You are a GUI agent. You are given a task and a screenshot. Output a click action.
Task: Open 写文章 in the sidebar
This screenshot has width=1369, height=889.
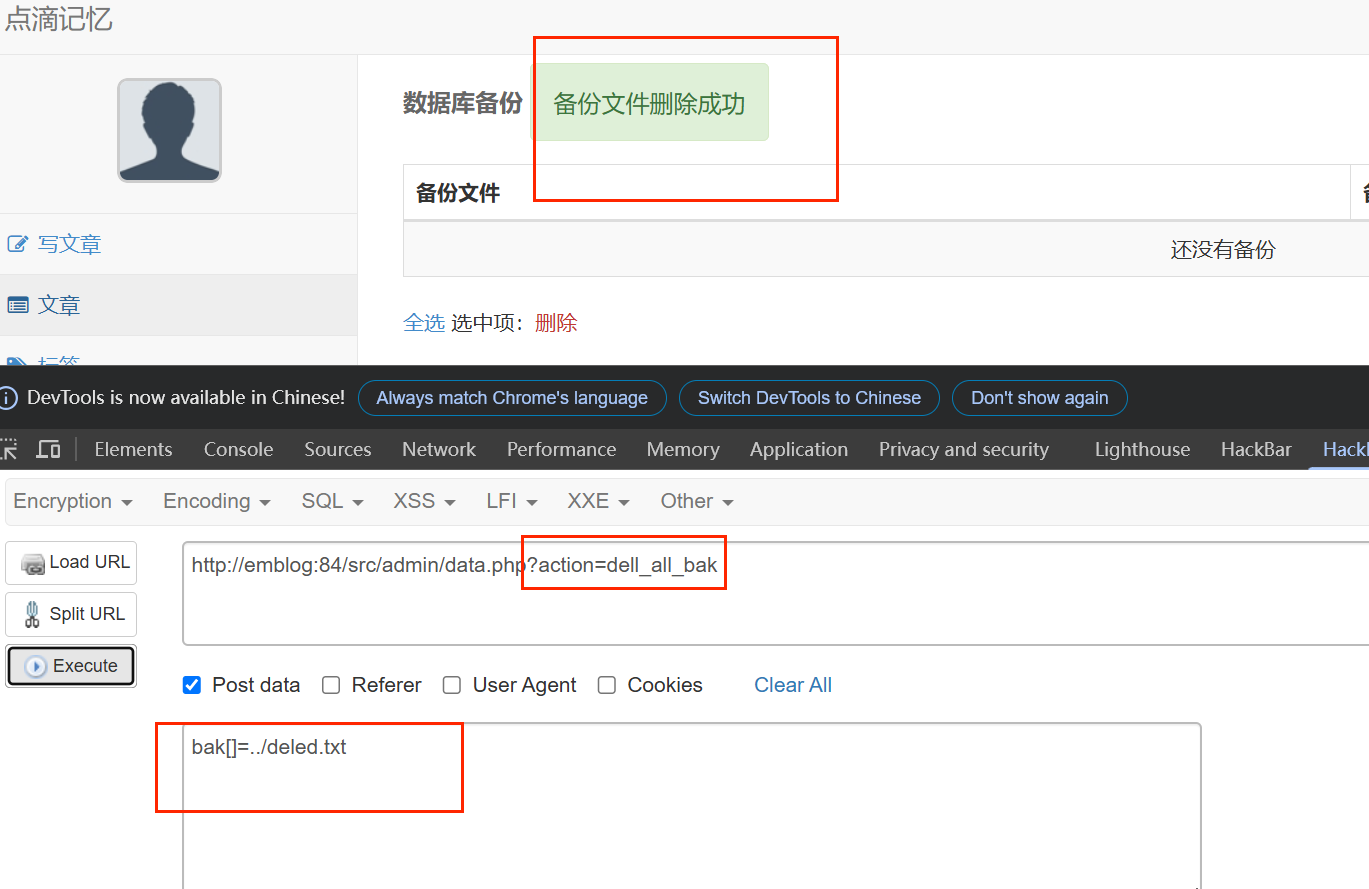69,244
